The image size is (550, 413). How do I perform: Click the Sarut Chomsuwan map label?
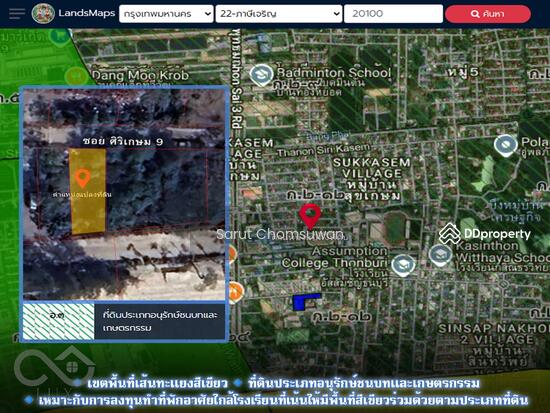281,234
